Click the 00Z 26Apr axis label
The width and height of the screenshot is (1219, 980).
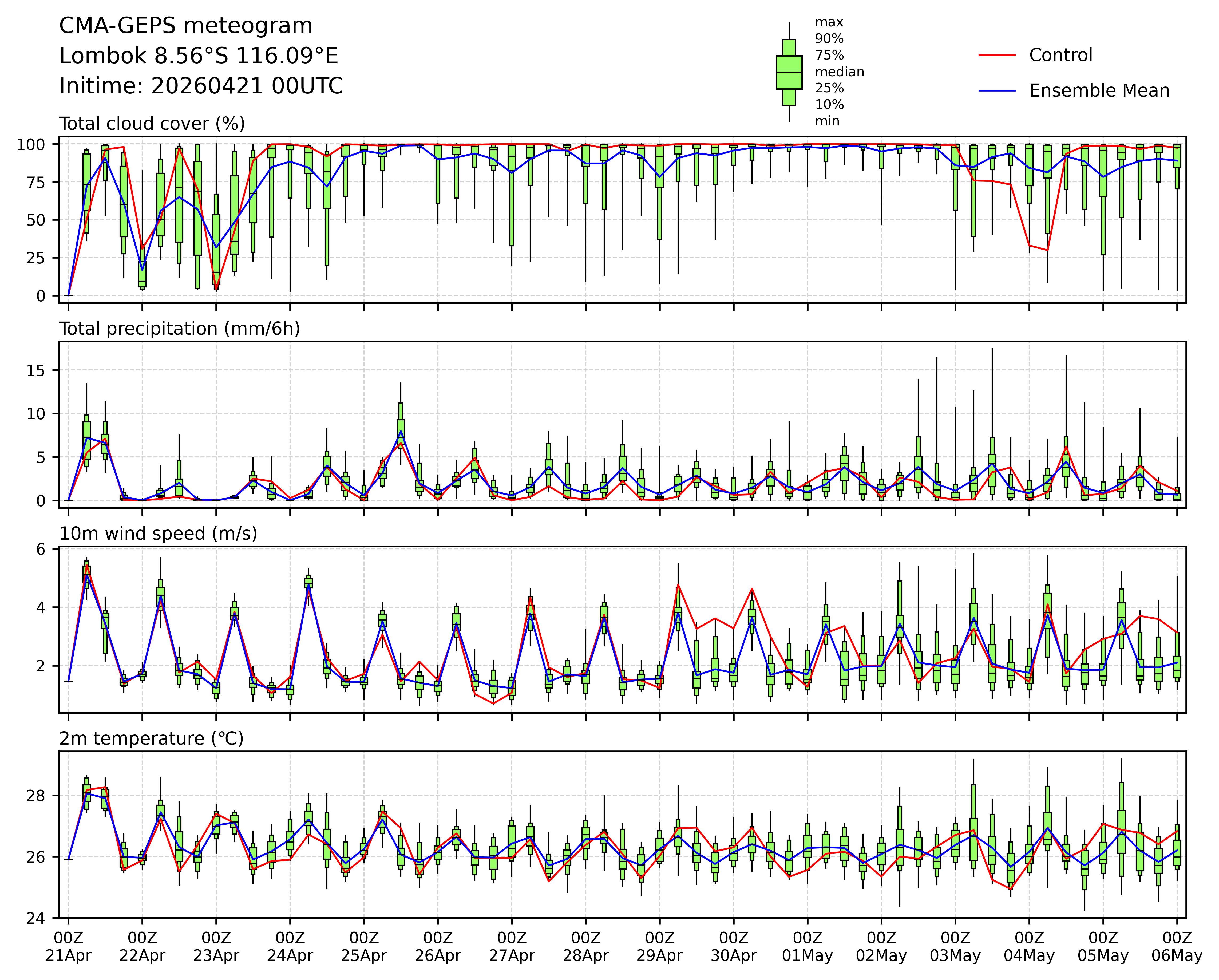tap(438, 947)
